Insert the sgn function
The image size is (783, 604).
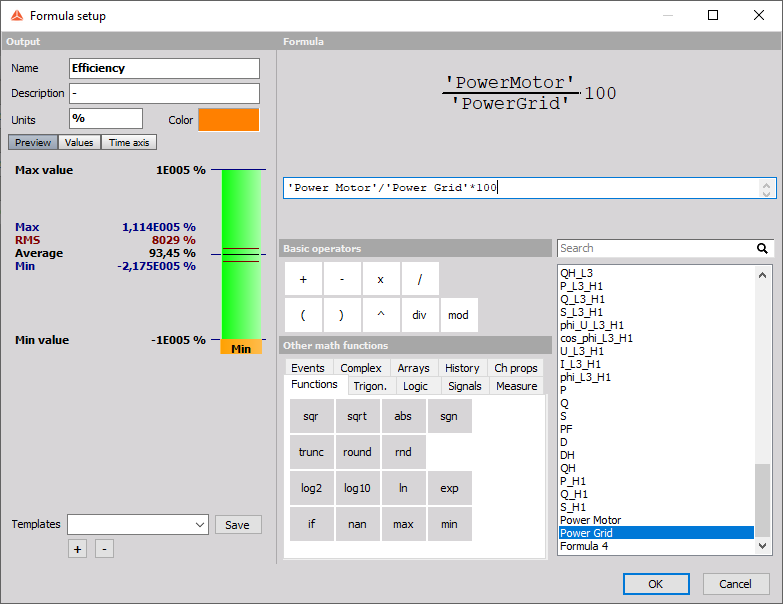[449, 416]
